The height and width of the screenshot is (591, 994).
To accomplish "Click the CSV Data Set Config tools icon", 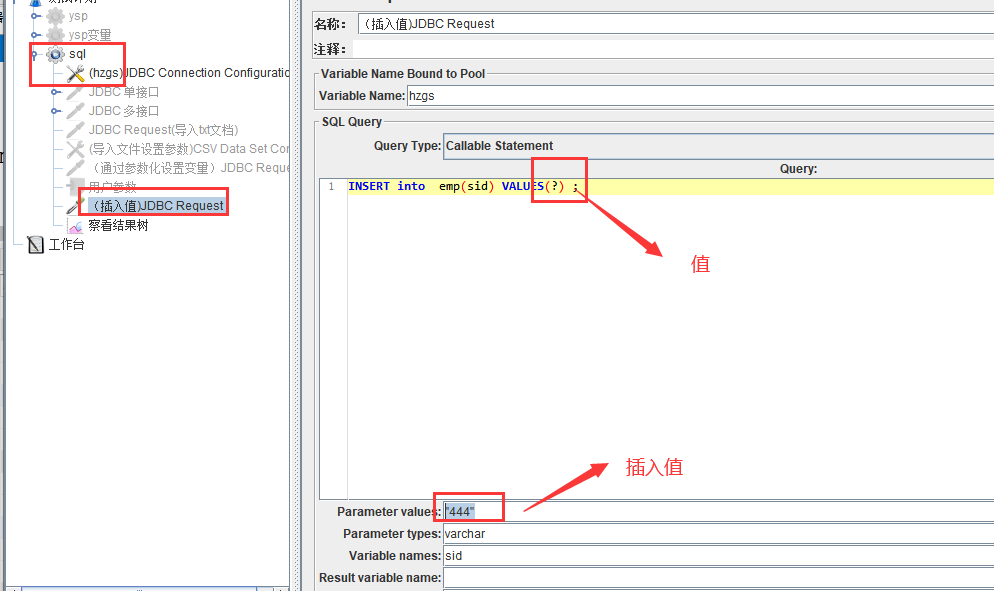I will [x=75, y=149].
